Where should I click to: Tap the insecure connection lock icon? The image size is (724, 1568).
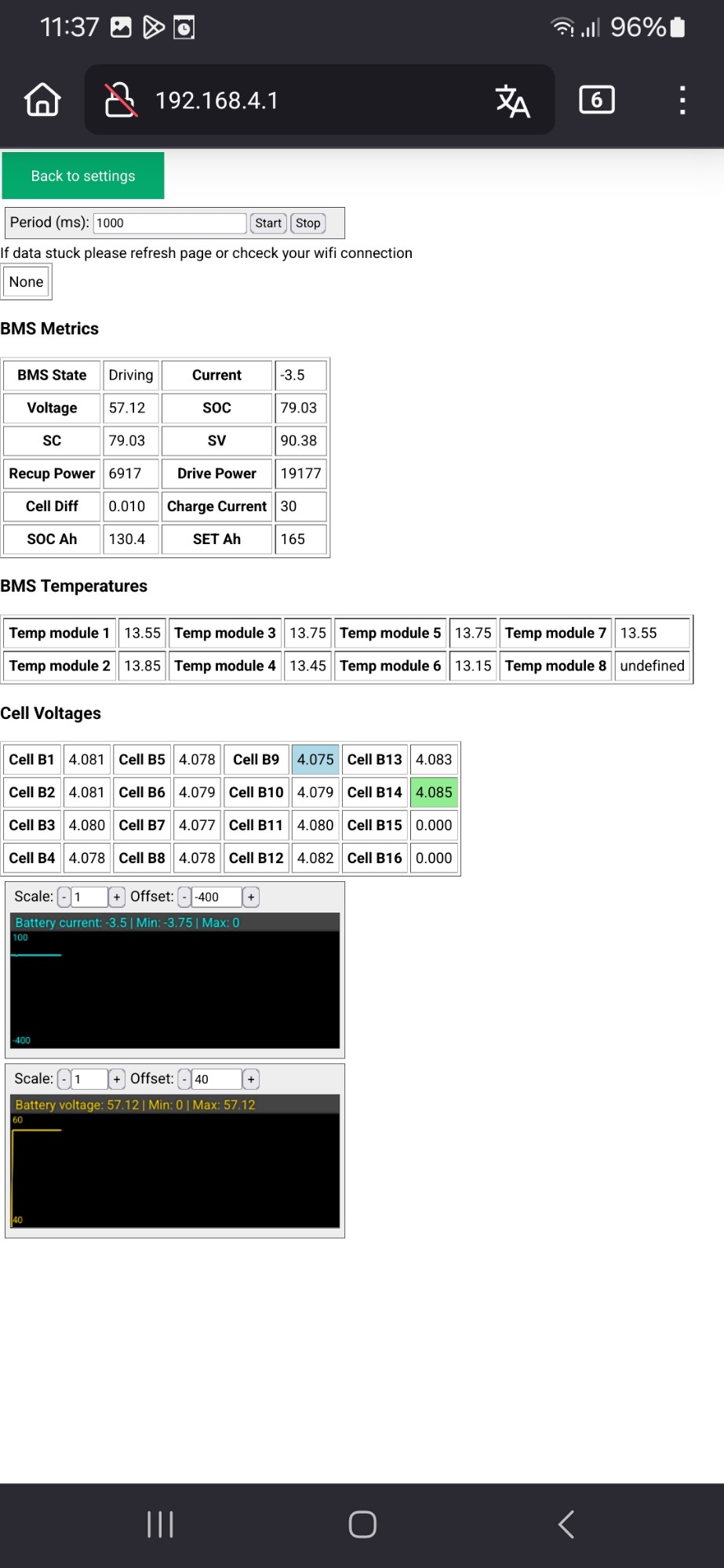tap(120, 100)
